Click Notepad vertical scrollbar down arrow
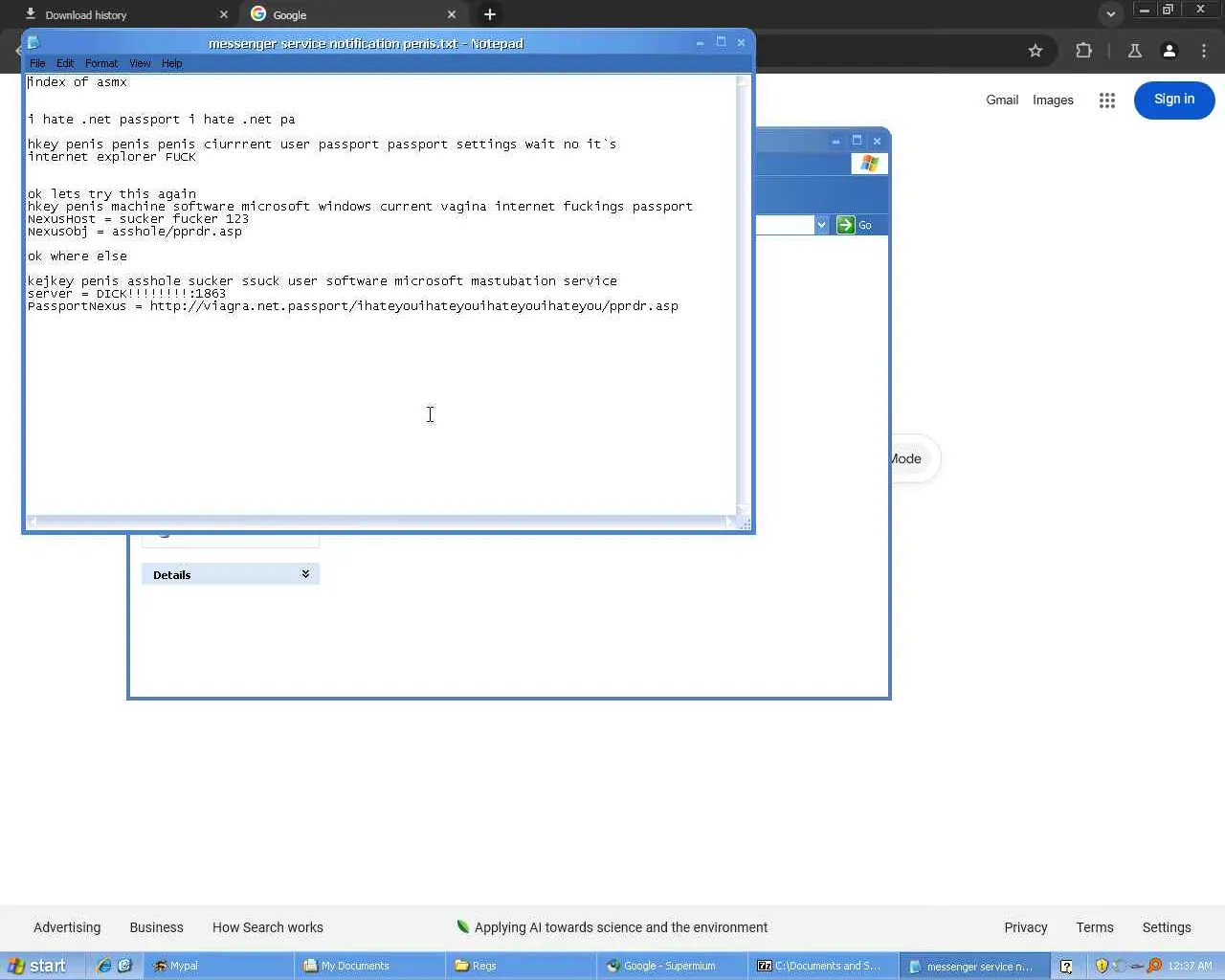The height and width of the screenshot is (980, 1225). (x=743, y=508)
